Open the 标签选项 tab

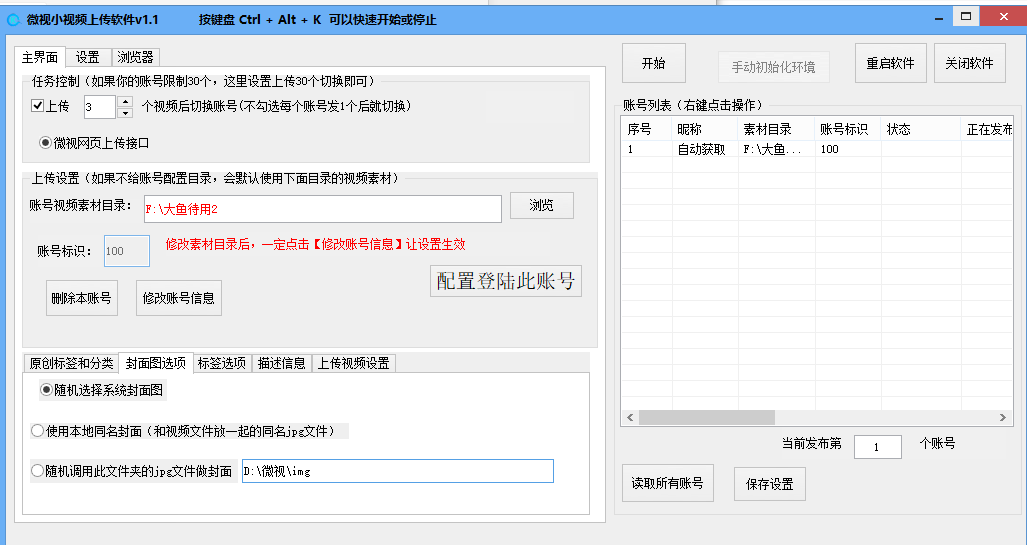222,363
